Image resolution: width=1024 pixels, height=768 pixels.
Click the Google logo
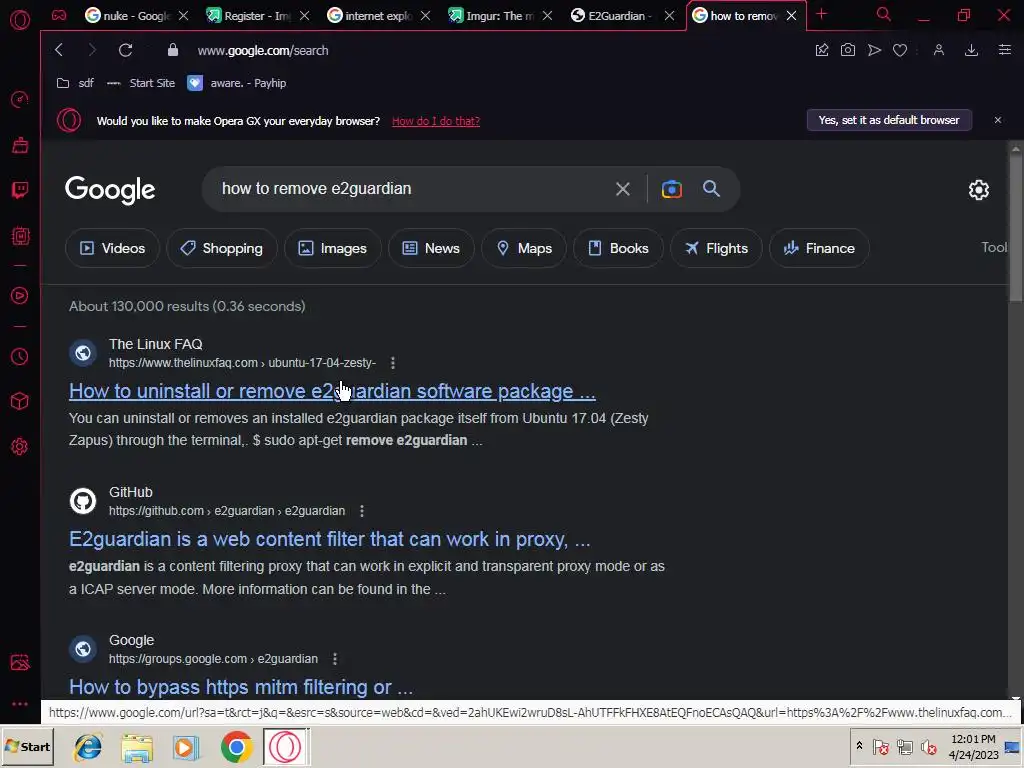(110, 190)
